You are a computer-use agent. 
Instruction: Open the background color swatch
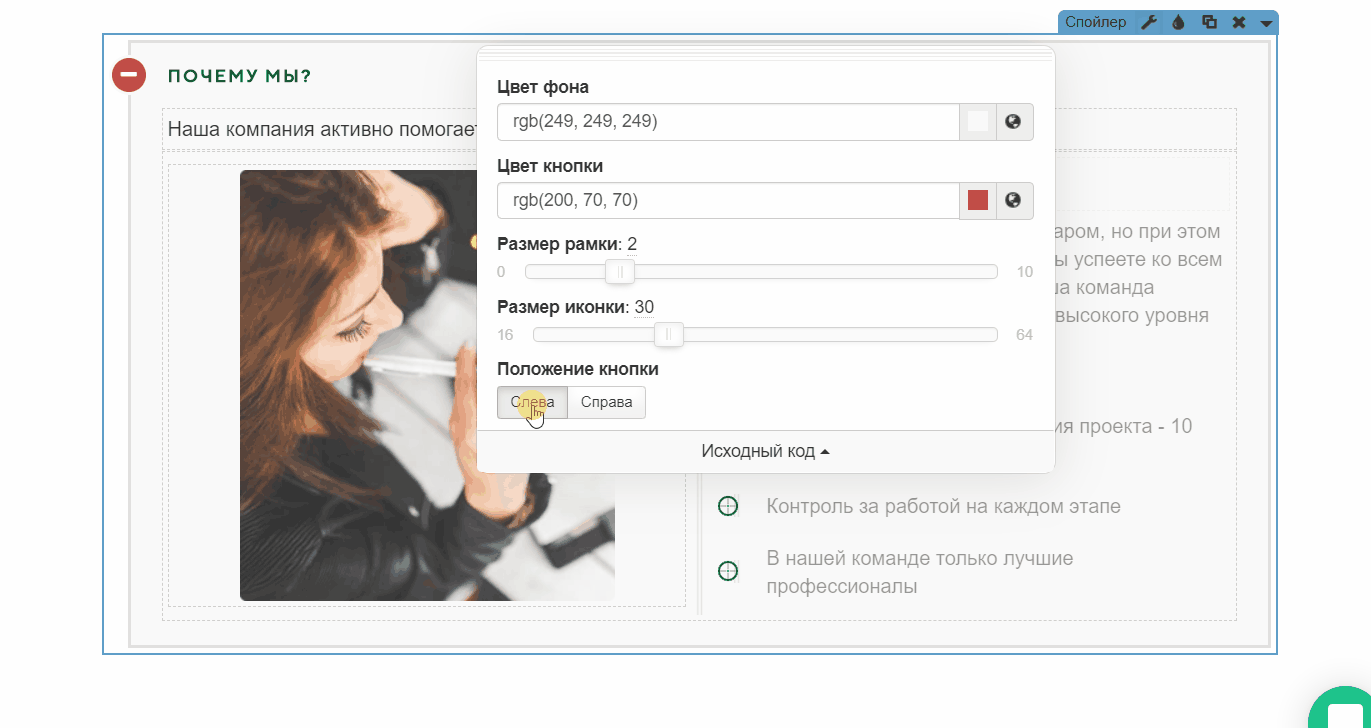978,122
